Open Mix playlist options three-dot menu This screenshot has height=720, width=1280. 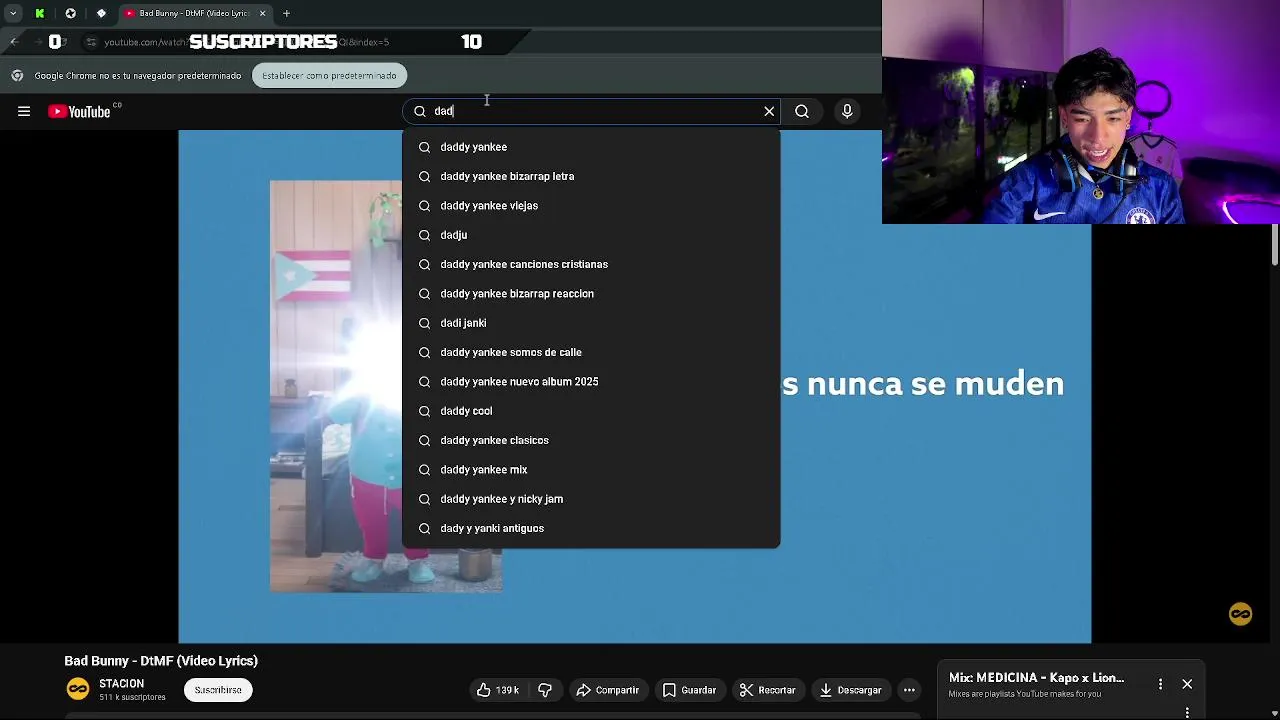(x=1160, y=684)
